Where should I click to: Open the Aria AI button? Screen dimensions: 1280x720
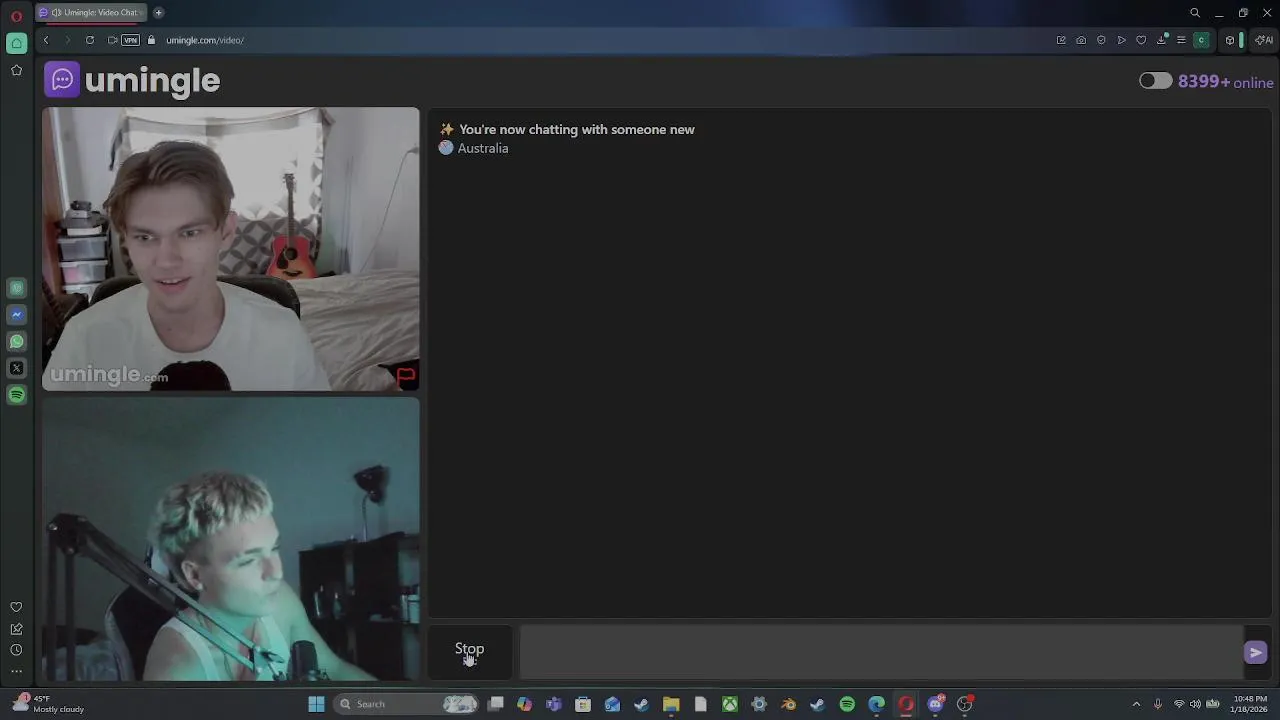click(1264, 40)
